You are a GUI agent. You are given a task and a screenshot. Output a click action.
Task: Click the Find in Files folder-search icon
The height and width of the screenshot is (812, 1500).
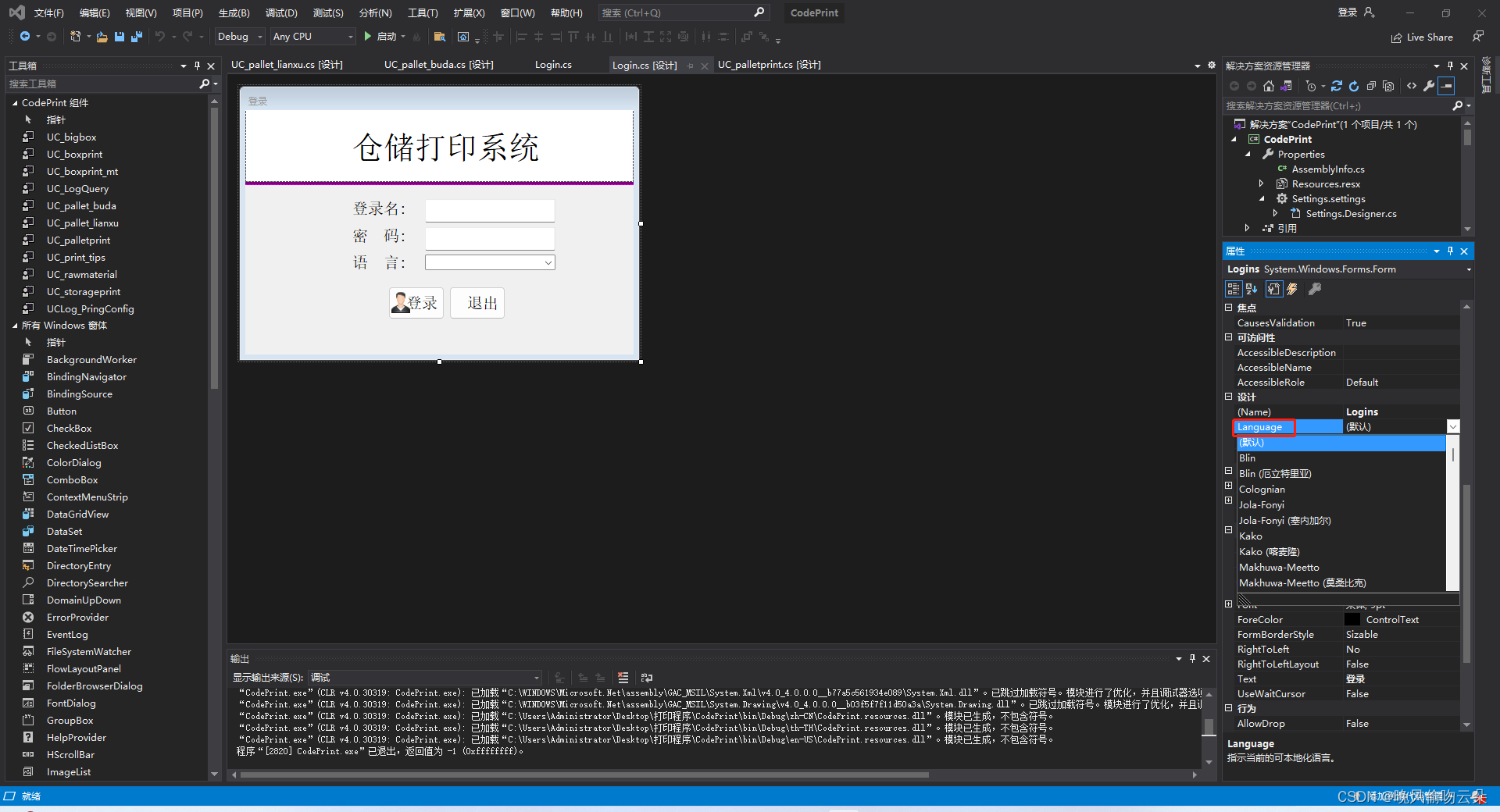click(x=440, y=37)
